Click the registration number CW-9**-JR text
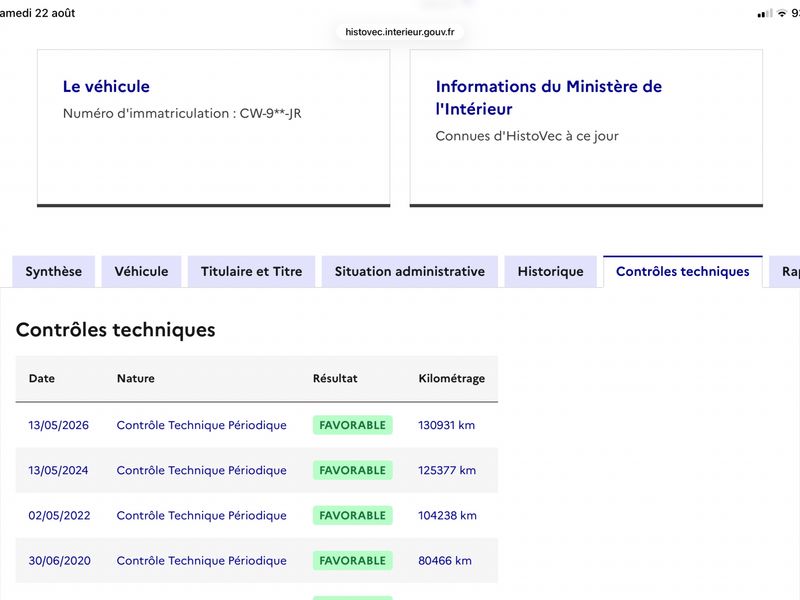This screenshot has height=600, width=800. tap(270, 113)
